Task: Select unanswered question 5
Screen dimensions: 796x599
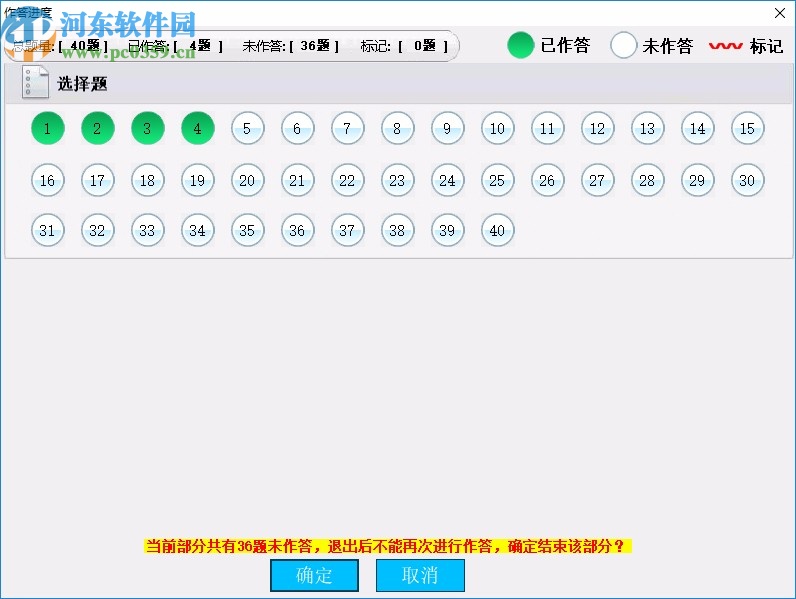Action: click(248, 128)
